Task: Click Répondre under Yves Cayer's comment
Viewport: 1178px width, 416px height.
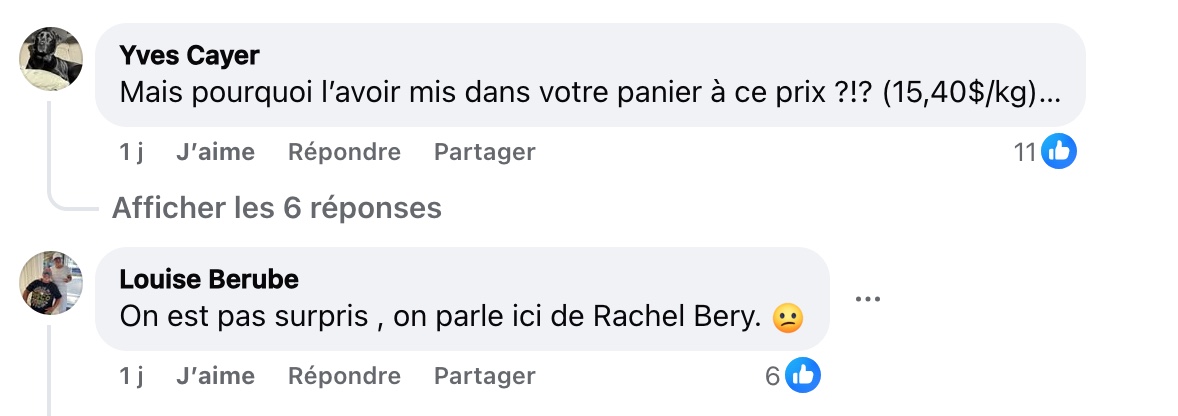Action: click(344, 152)
